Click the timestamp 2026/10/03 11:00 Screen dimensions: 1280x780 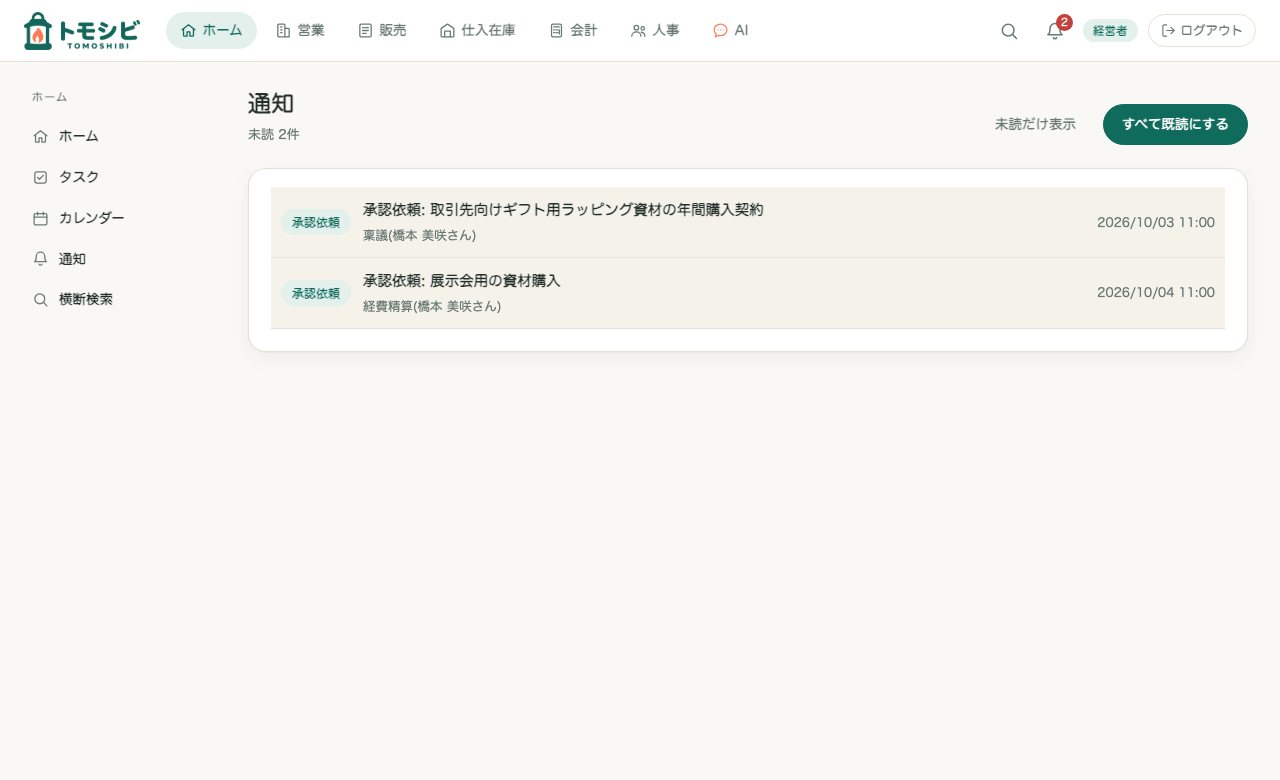point(1156,222)
